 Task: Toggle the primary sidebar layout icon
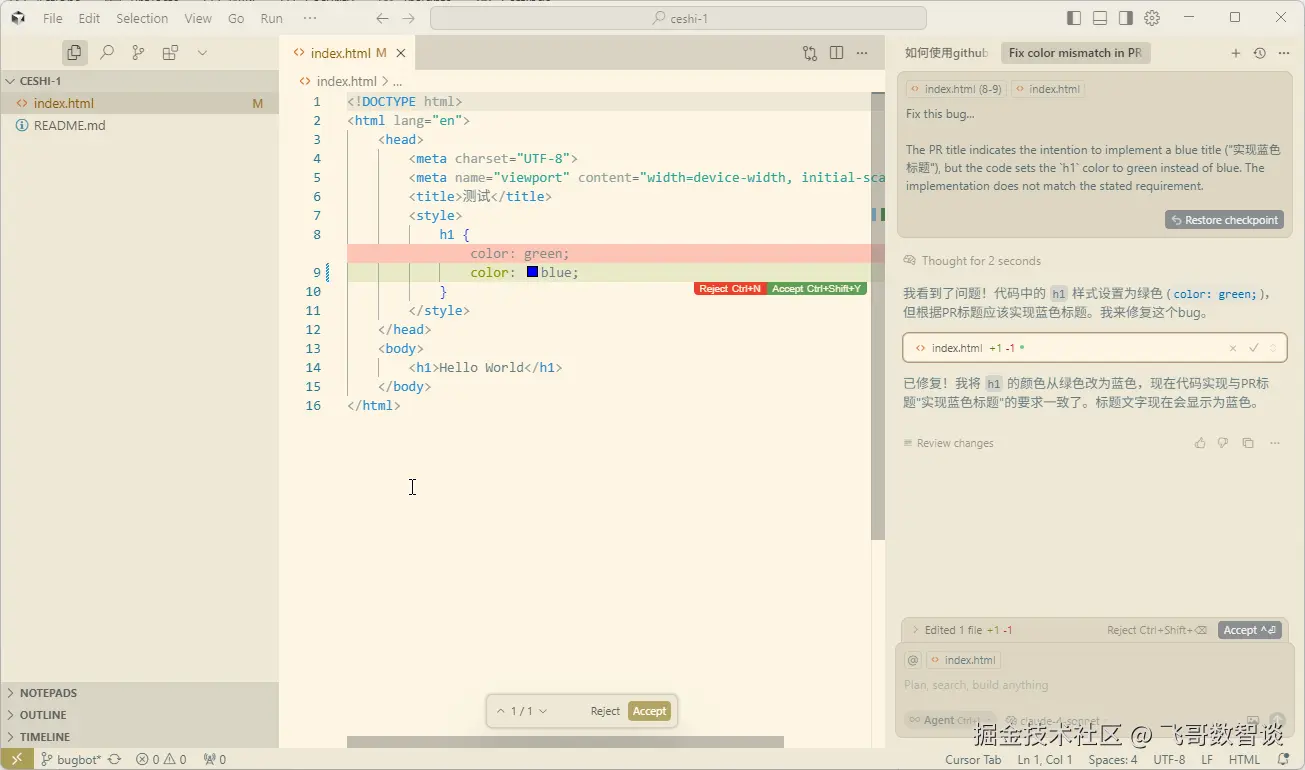pos(1074,18)
